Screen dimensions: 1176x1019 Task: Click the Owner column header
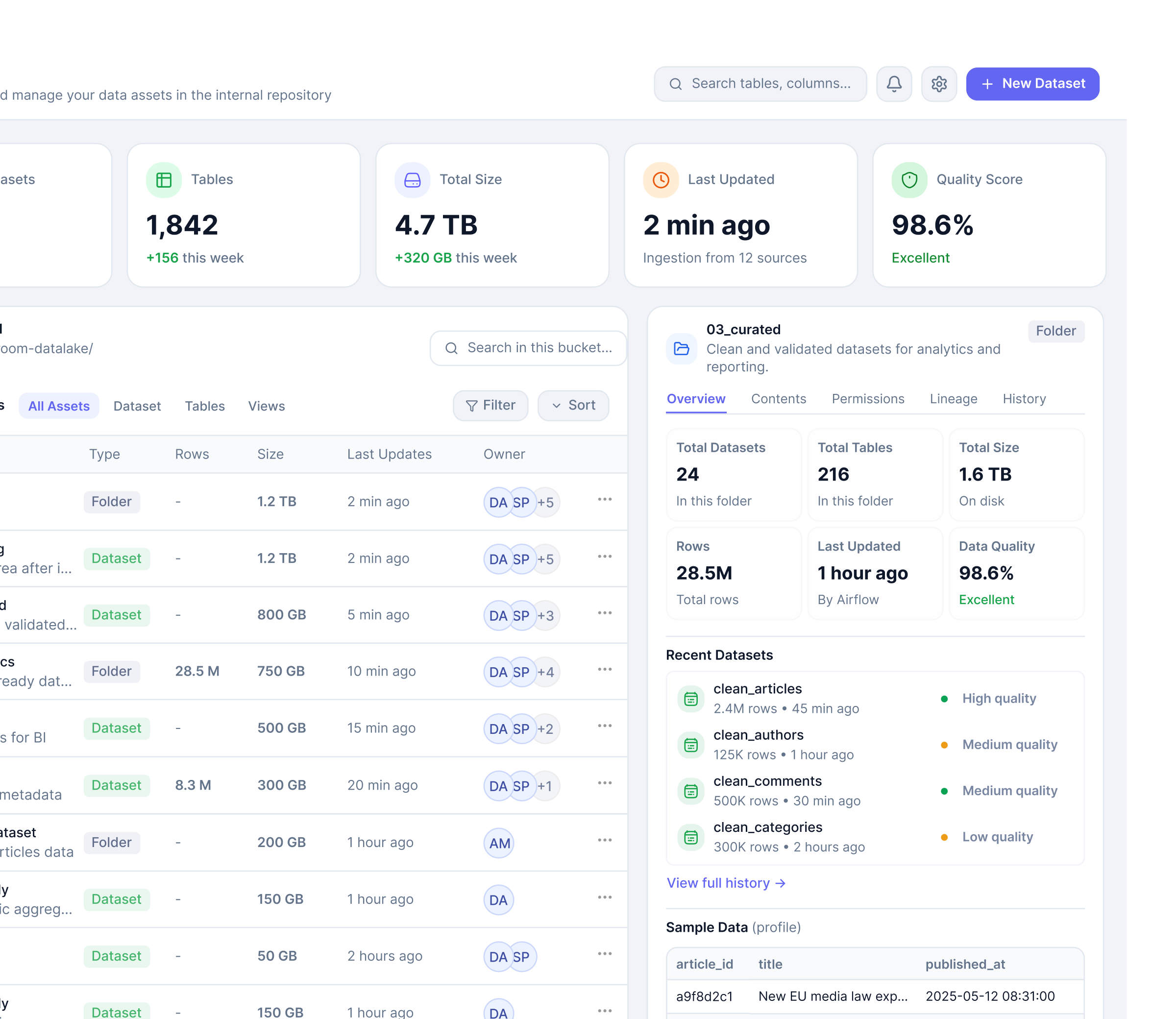pyautogui.click(x=504, y=454)
